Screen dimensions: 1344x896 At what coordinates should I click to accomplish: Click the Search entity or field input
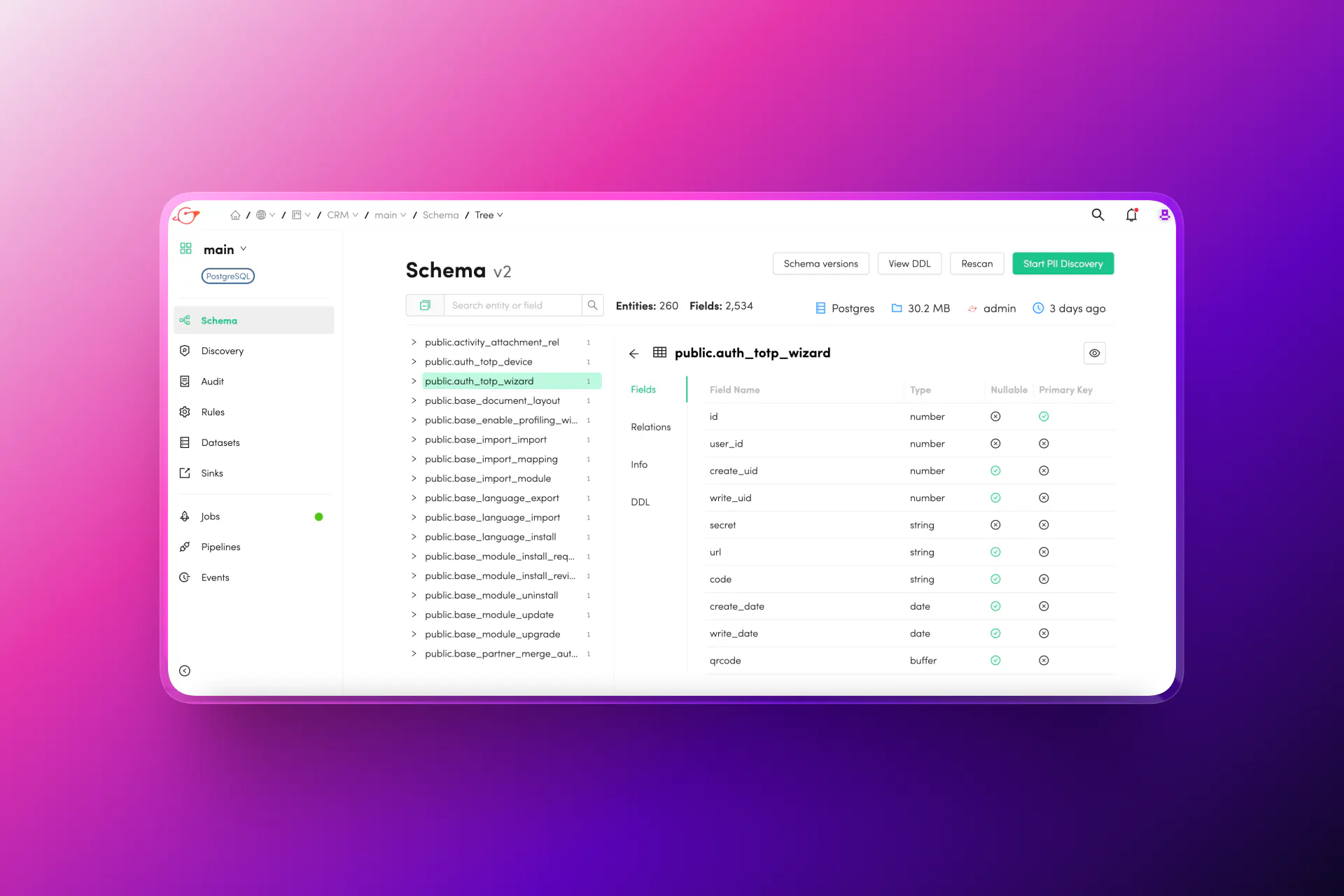513,305
